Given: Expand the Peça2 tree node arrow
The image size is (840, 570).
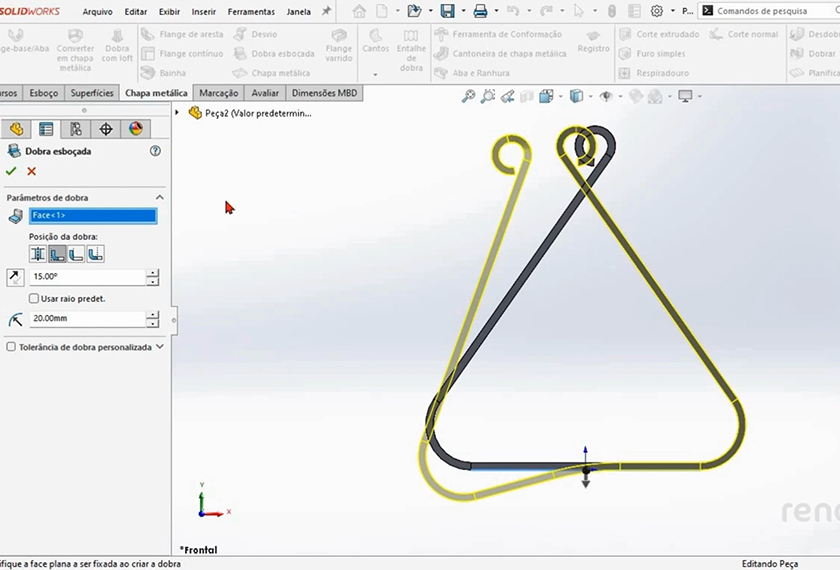Looking at the screenshot, I should tap(178, 113).
